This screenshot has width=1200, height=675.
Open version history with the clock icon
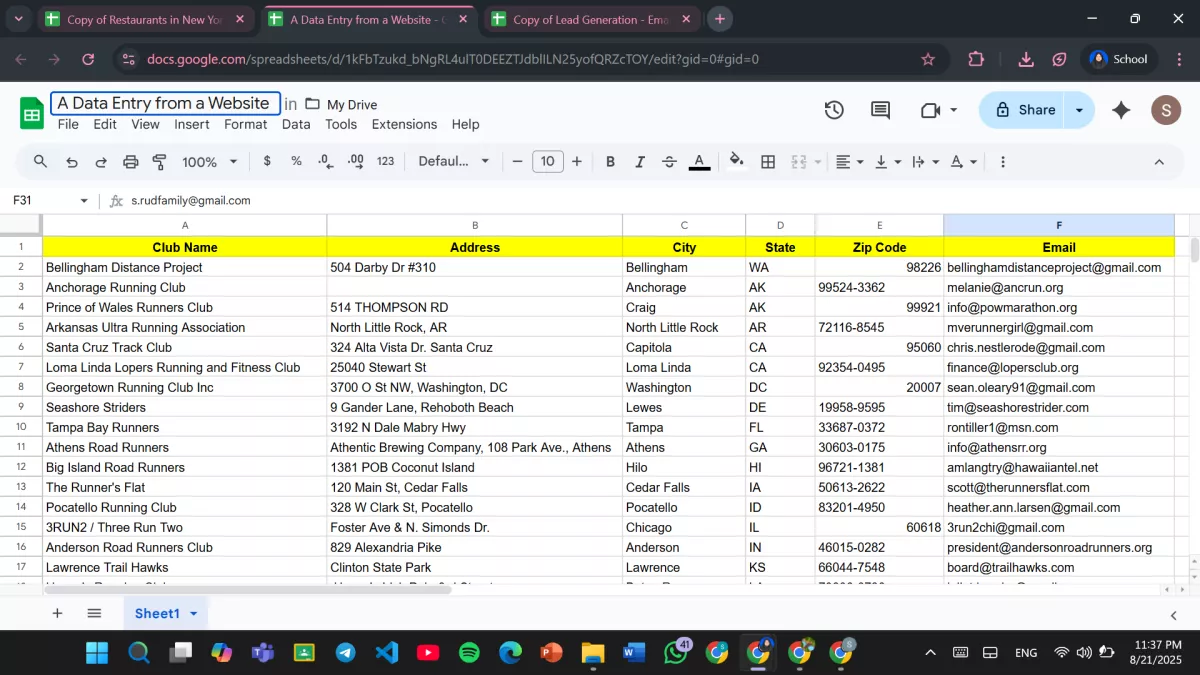pyautogui.click(x=834, y=110)
